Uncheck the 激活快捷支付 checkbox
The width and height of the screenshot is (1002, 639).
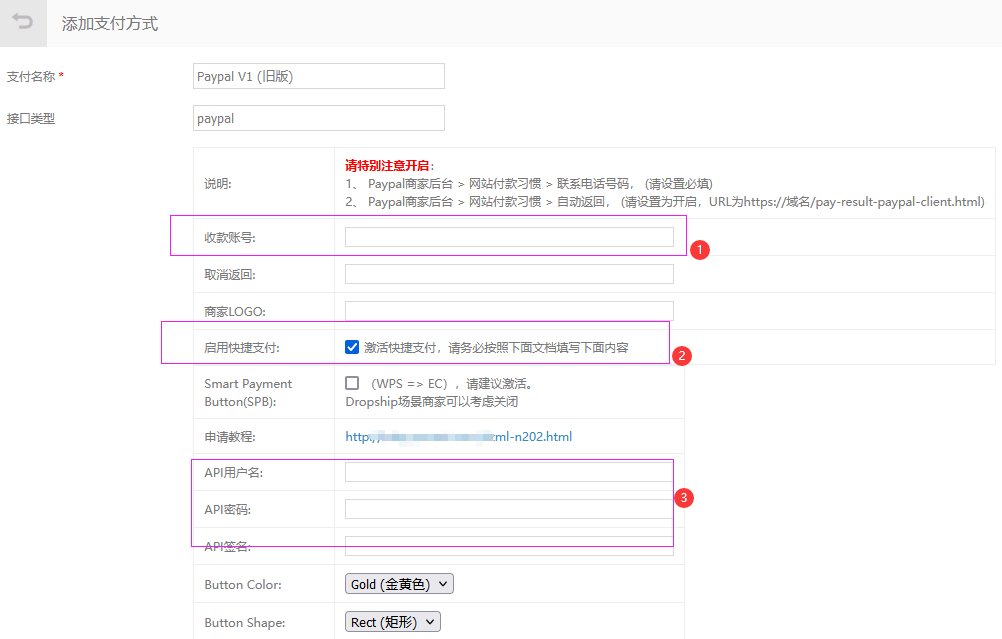point(352,347)
